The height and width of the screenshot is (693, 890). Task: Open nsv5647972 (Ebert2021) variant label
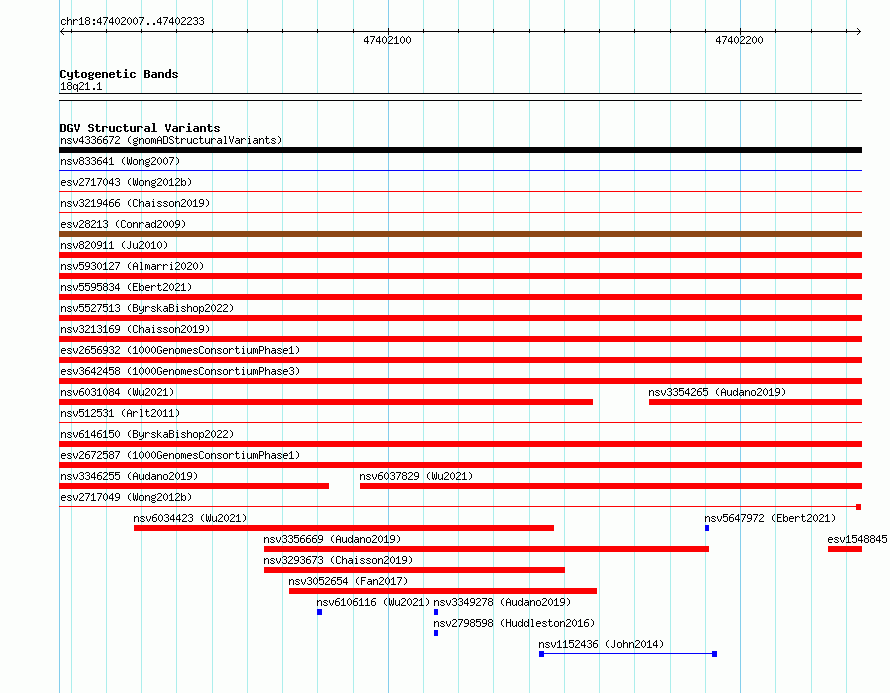click(770, 518)
